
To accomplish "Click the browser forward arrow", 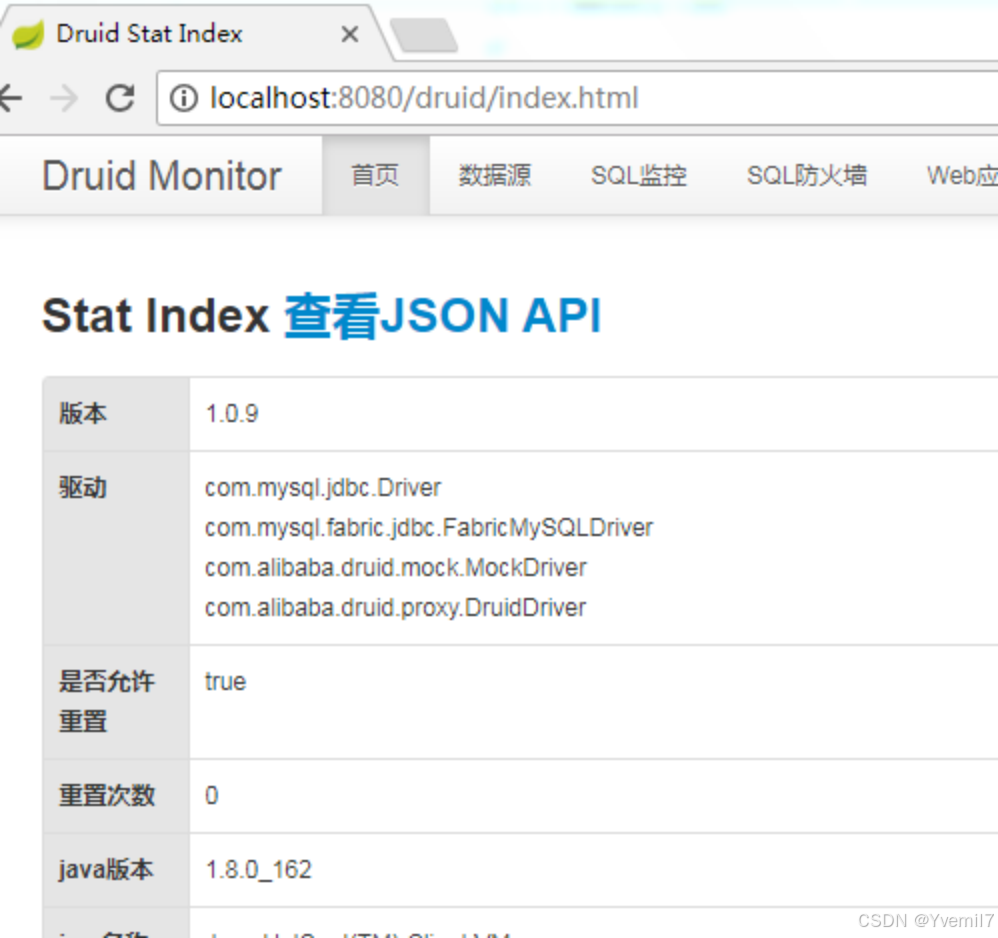I will point(64,98).
